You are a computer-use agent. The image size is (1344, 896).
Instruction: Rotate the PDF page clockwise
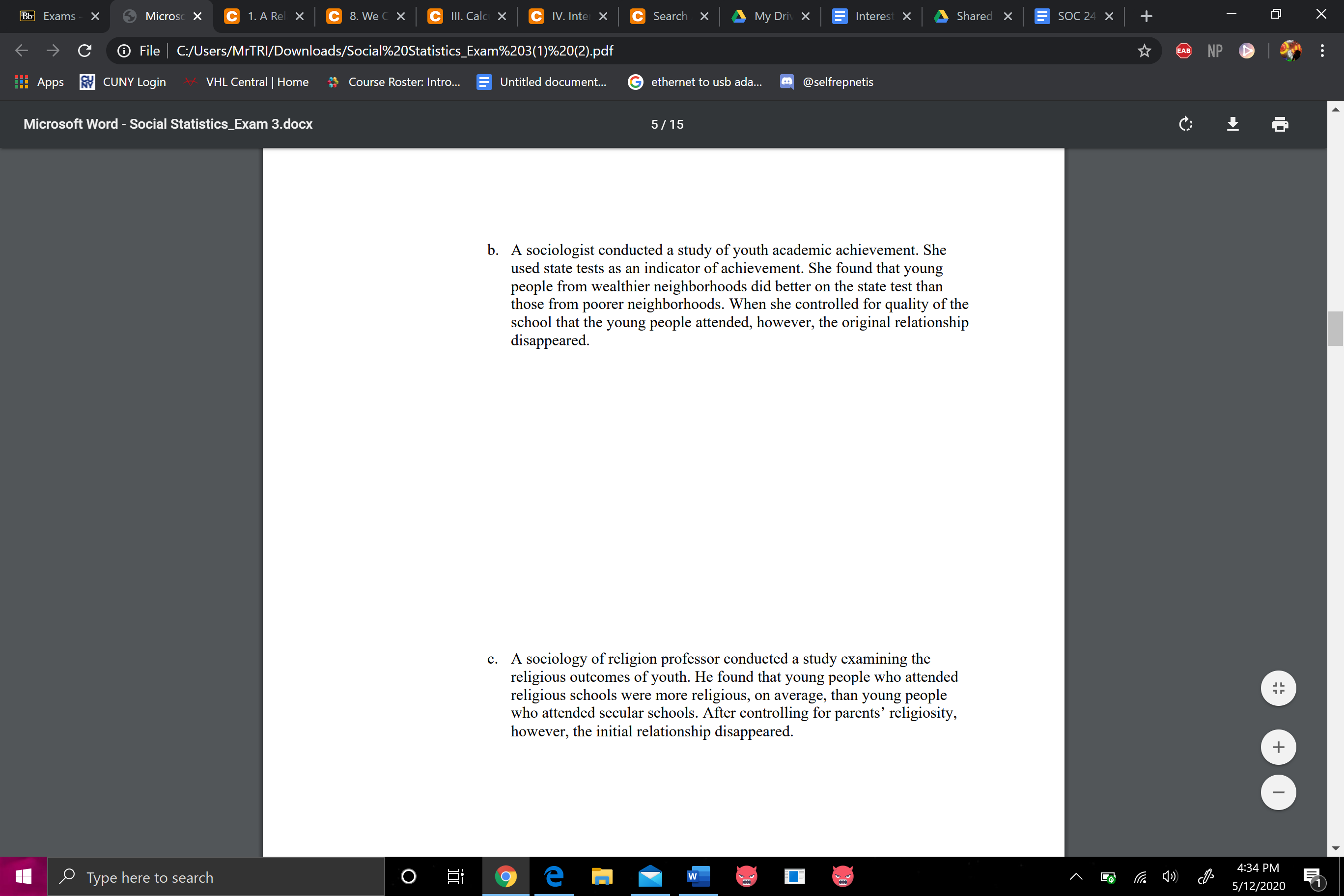[x=1185, y=124]
